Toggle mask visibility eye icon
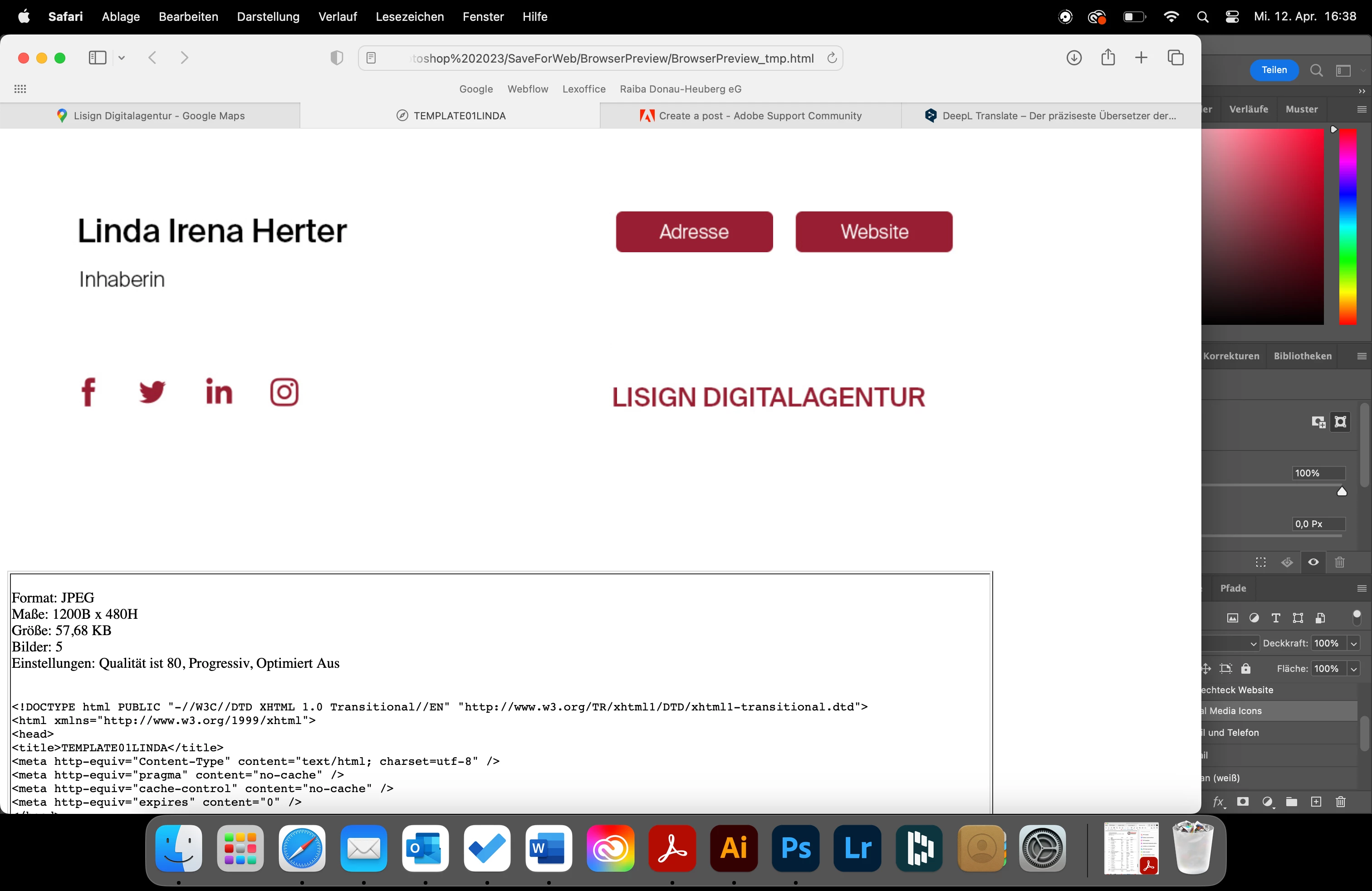Image resolution: width=1372 pixels, height=891 pixels. tap(1313, 562)
